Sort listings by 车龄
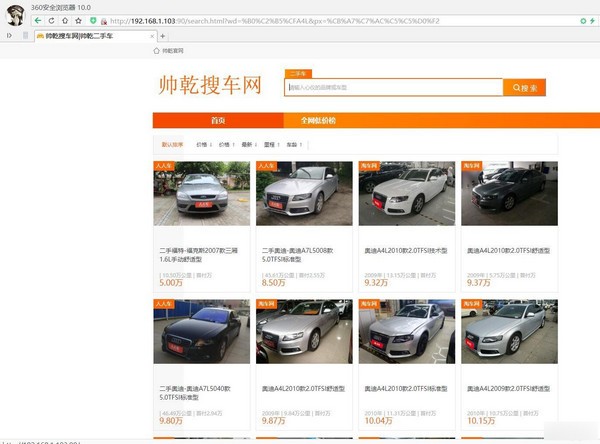 click(x=293, y=144)
